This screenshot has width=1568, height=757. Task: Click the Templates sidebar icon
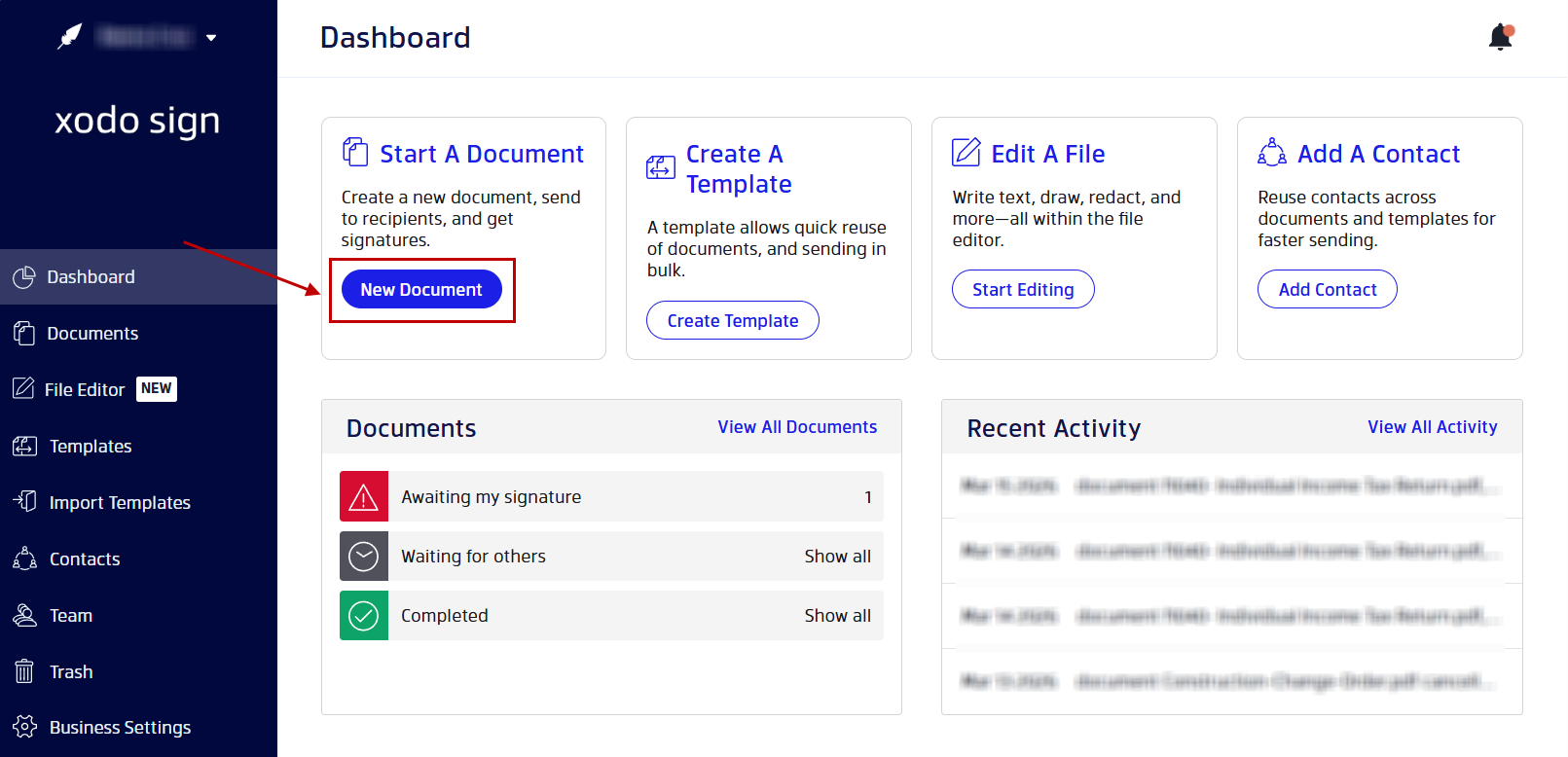click(24, 447)
